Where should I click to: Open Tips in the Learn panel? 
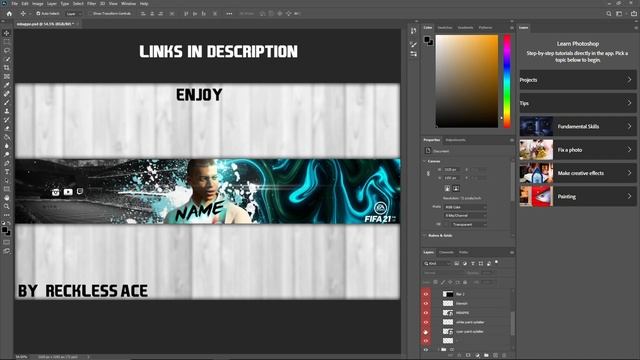click(x=578, y=103)
